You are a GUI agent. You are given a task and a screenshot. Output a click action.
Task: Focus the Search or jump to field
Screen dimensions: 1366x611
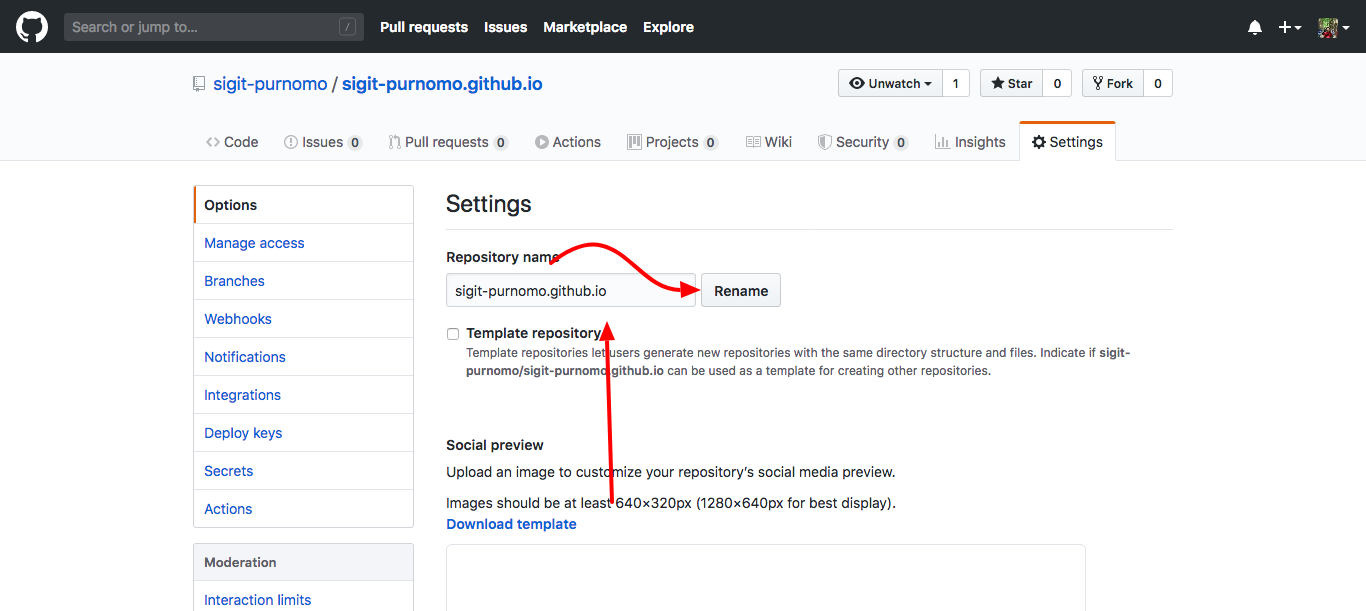tap(214, 27)
